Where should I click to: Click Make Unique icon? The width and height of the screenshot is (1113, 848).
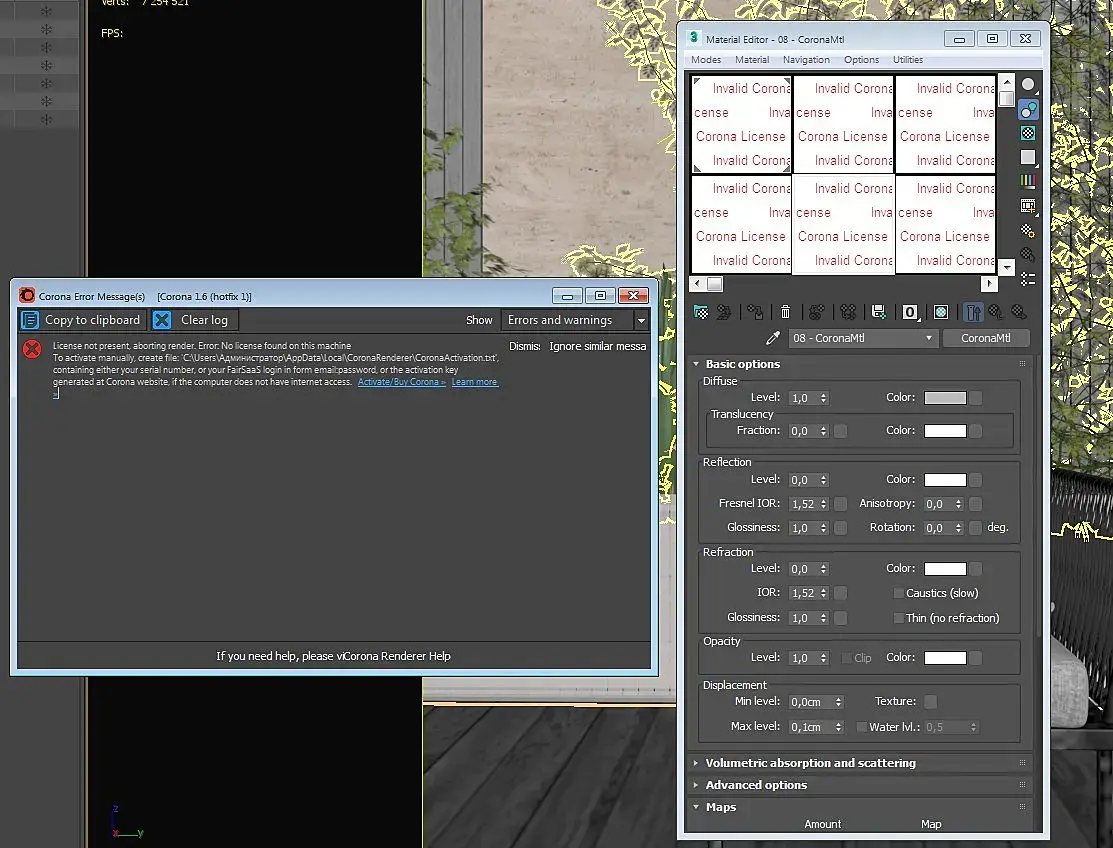click(848, 312)
